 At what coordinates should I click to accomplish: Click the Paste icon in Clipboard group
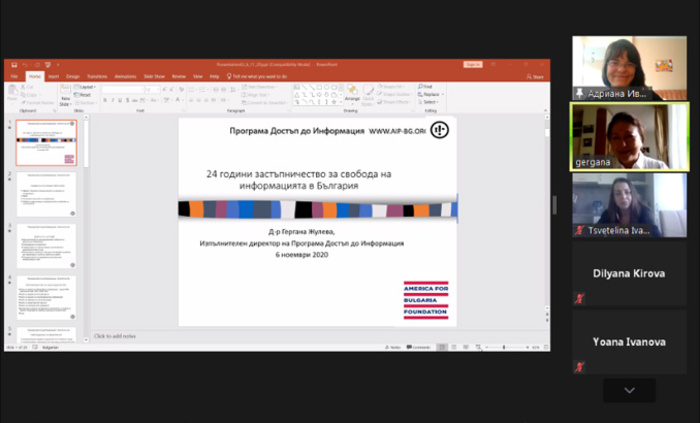point(12,93)
